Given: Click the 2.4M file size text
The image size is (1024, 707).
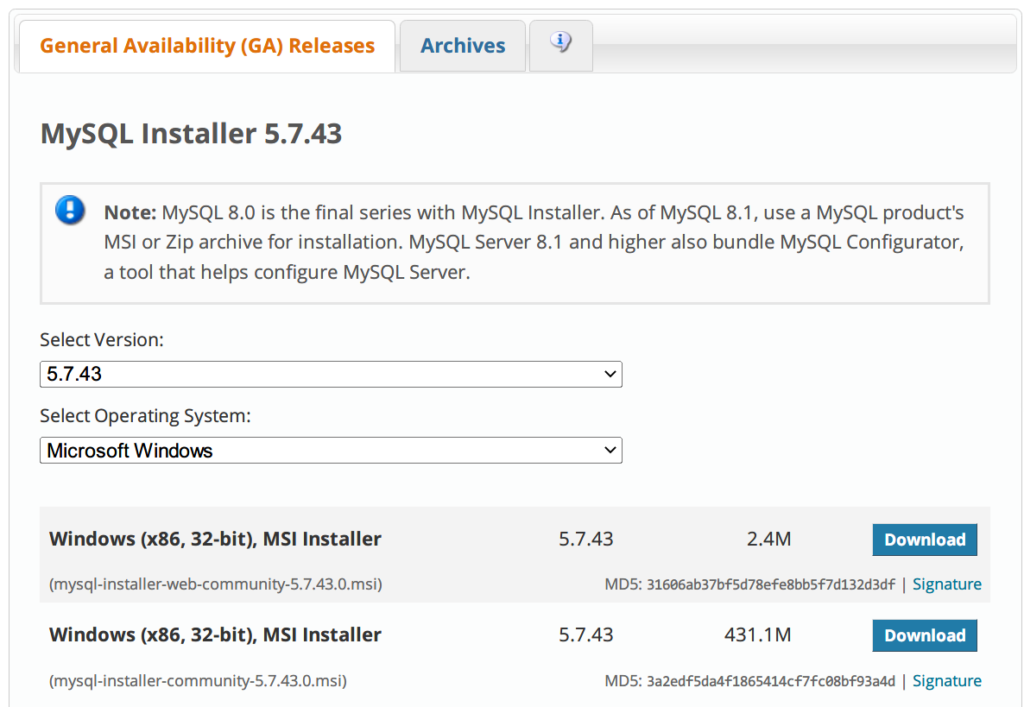Looking at the screenshot, I should click(769, 539).
